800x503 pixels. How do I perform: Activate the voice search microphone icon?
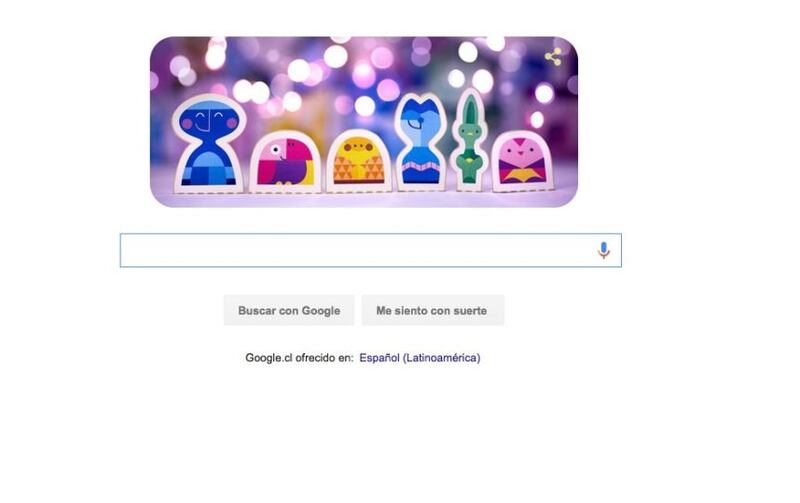click(604, 250)
